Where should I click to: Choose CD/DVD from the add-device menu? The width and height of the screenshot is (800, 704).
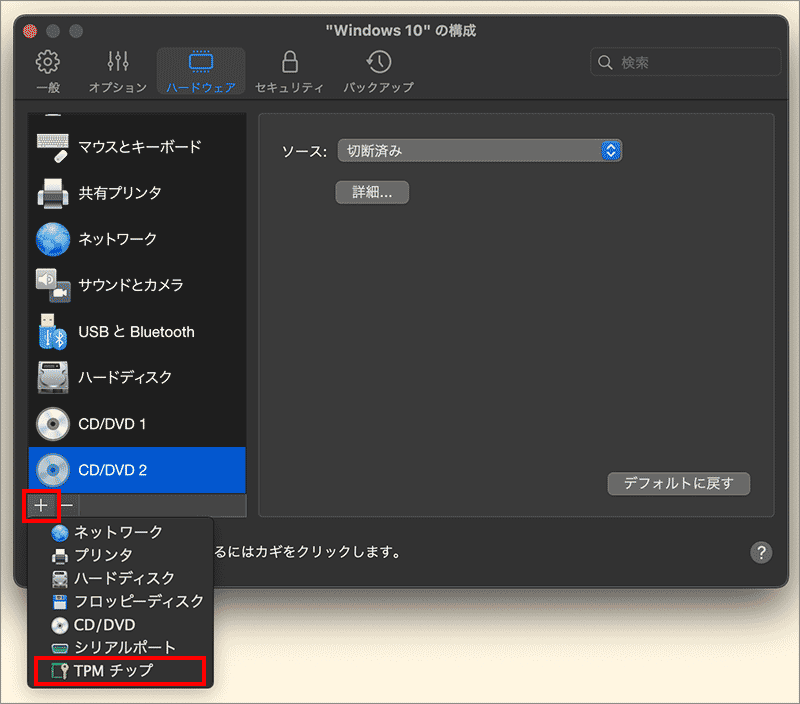coord(120,624)
